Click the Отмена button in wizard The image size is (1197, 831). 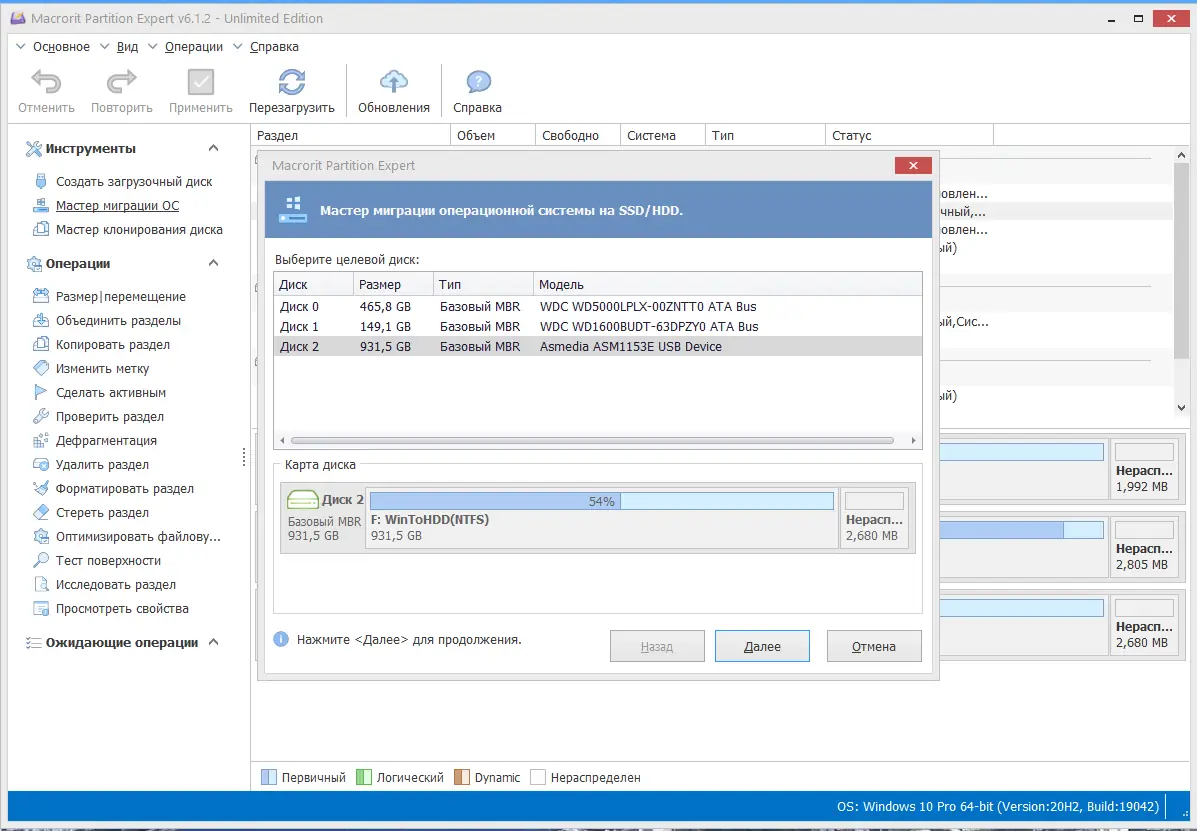click(874, 646)
